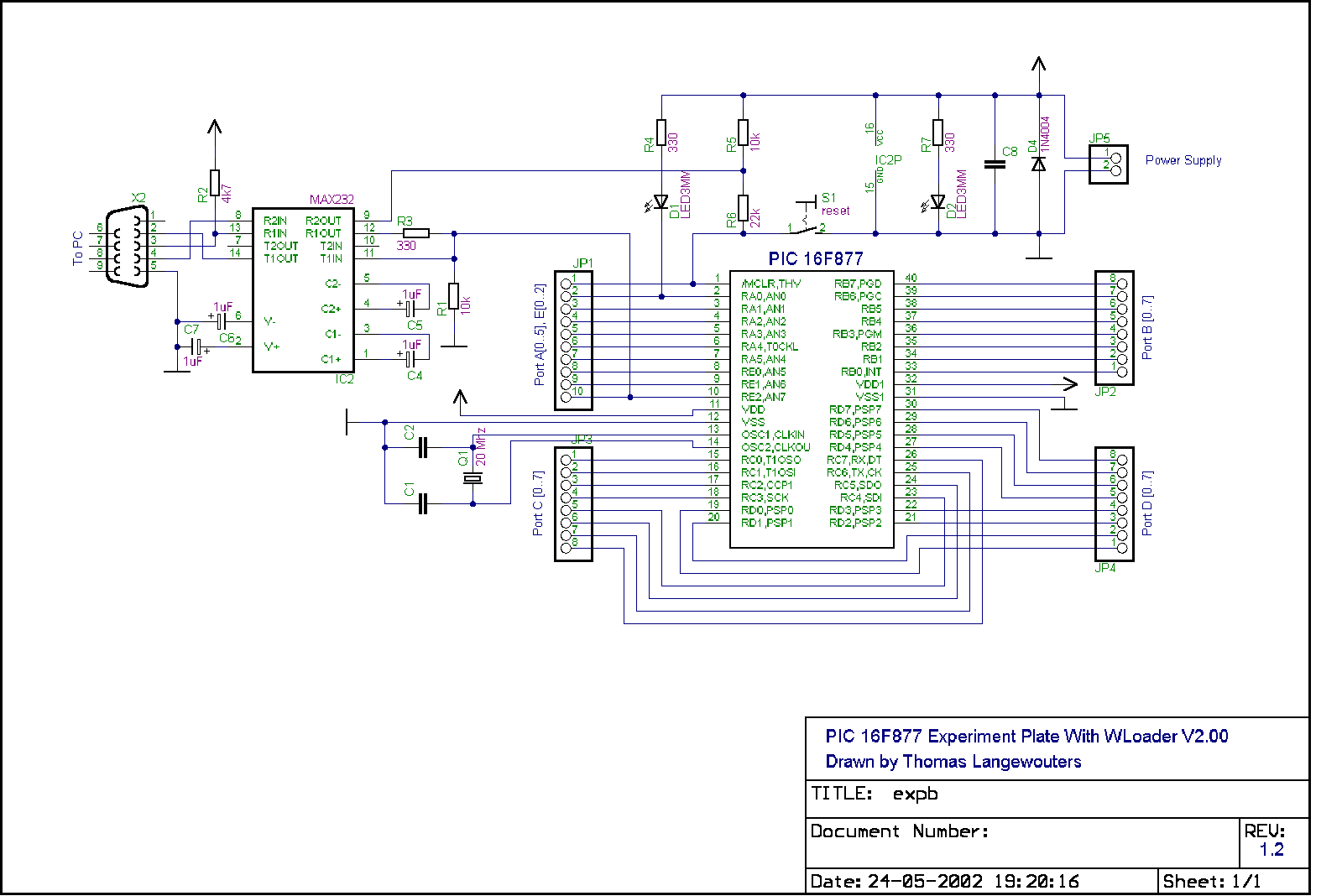This screenshot has width=1342, height=896.
Task: Select the revision value "1.2"
Action: 1272,849
